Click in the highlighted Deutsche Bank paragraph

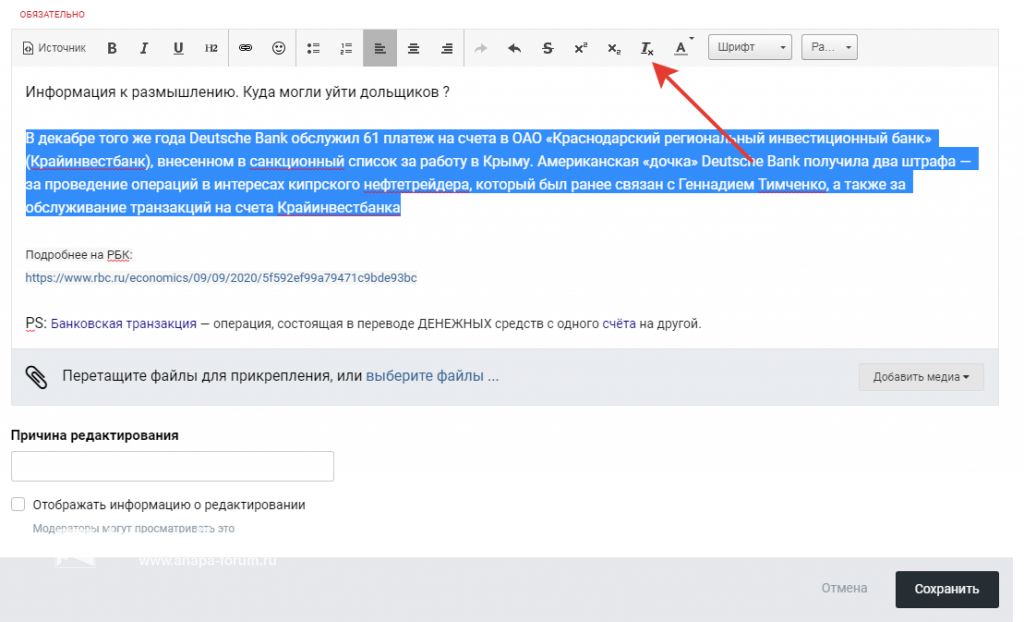point(502,173)
